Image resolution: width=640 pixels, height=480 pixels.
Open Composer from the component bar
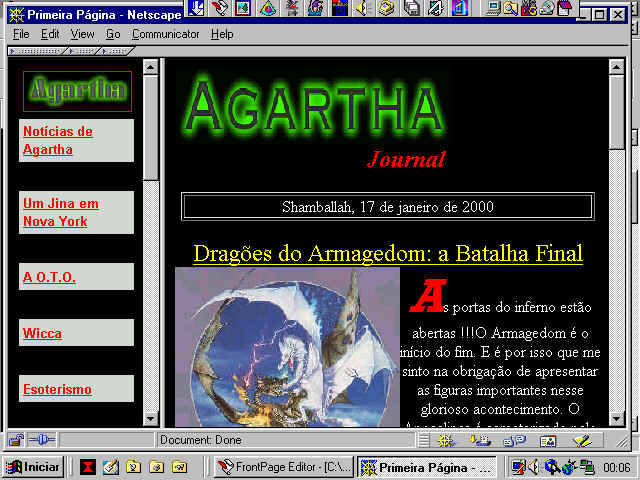tap(582, 440)
